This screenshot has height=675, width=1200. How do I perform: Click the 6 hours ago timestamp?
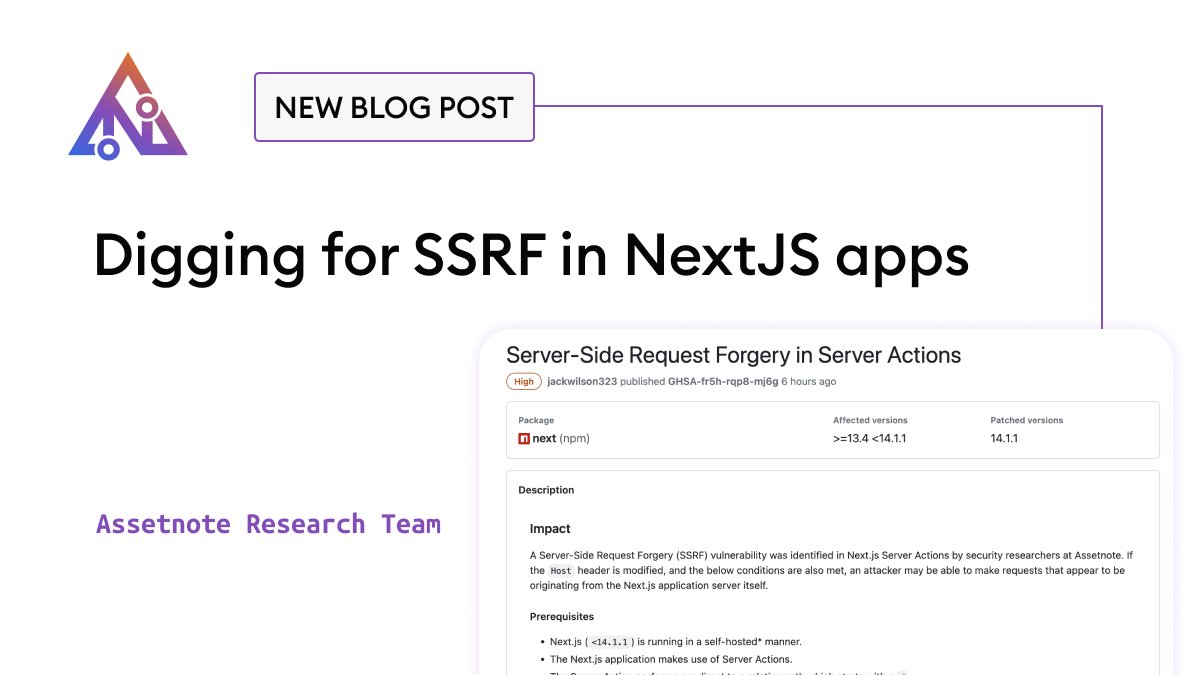(x=809, y=382)
